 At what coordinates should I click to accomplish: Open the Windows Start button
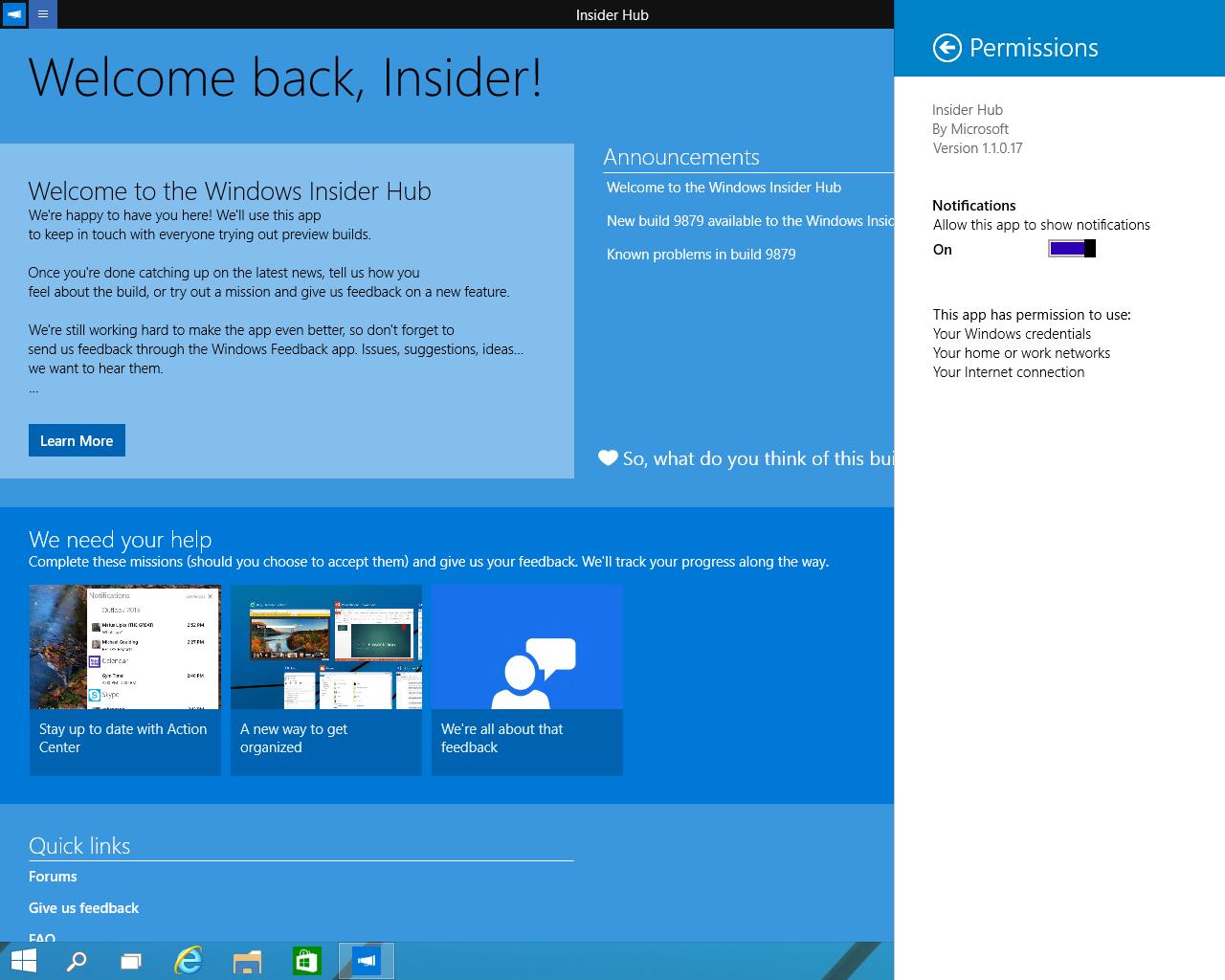coord(23,961)
